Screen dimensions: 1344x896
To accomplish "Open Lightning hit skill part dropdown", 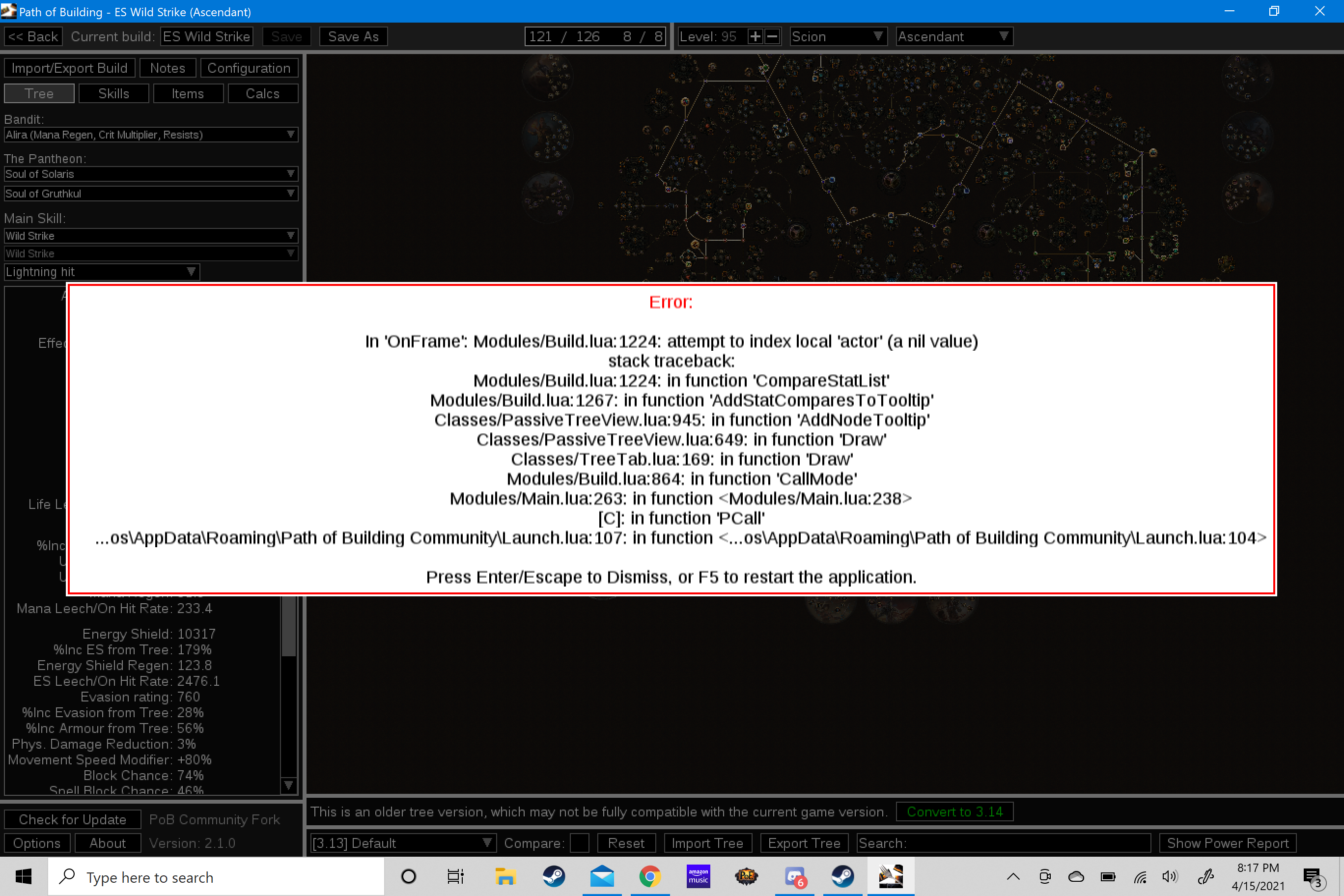I will click(102, 272).
